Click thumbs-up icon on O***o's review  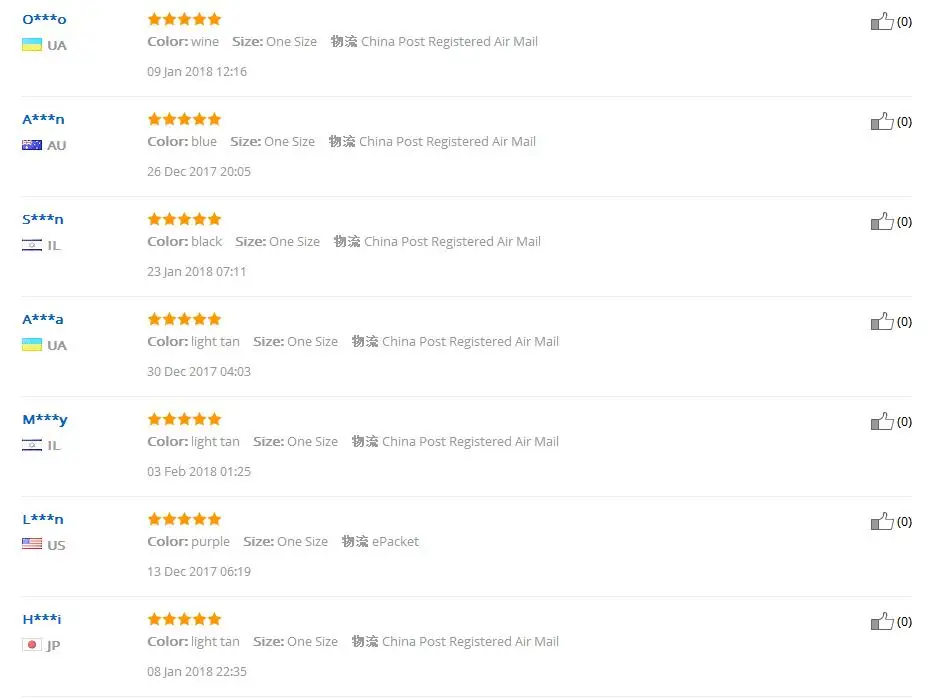pos(882,21)
